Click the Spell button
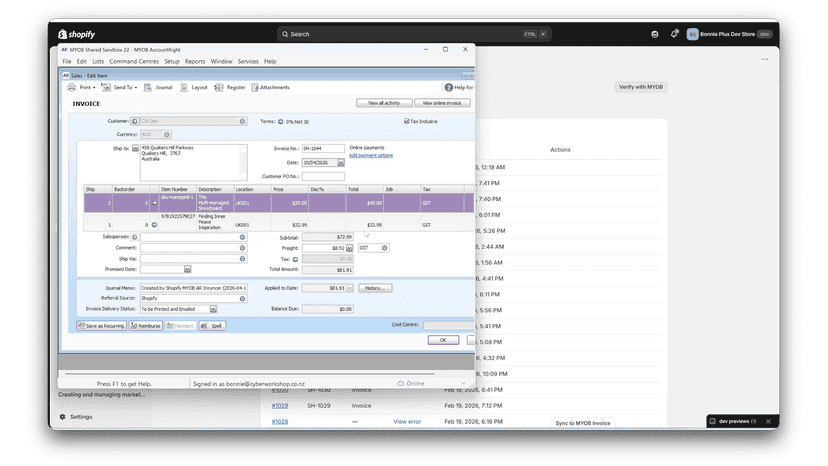Screen dimensions: 828x466 coord(212,326)
